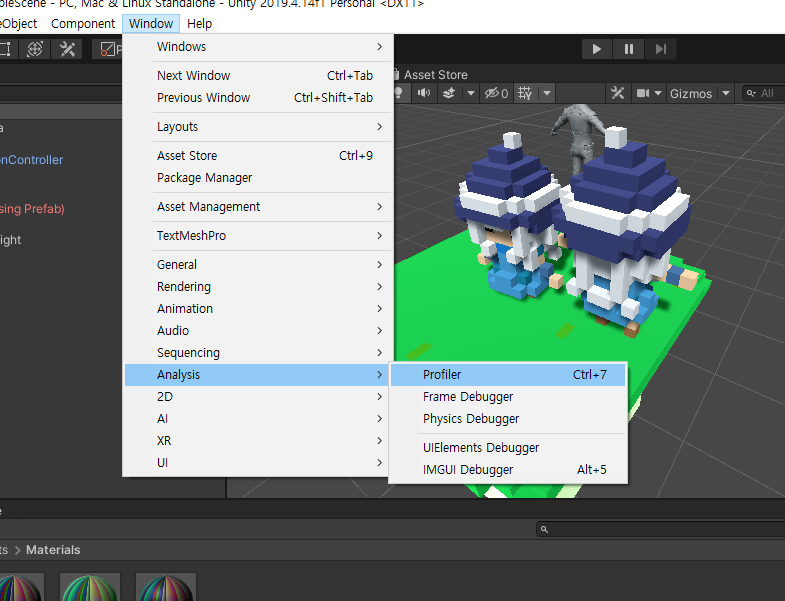Select the combined Transform tool icon
This screenshot has height=601, width=785.
pyautogui.click(x=35, y=49)
